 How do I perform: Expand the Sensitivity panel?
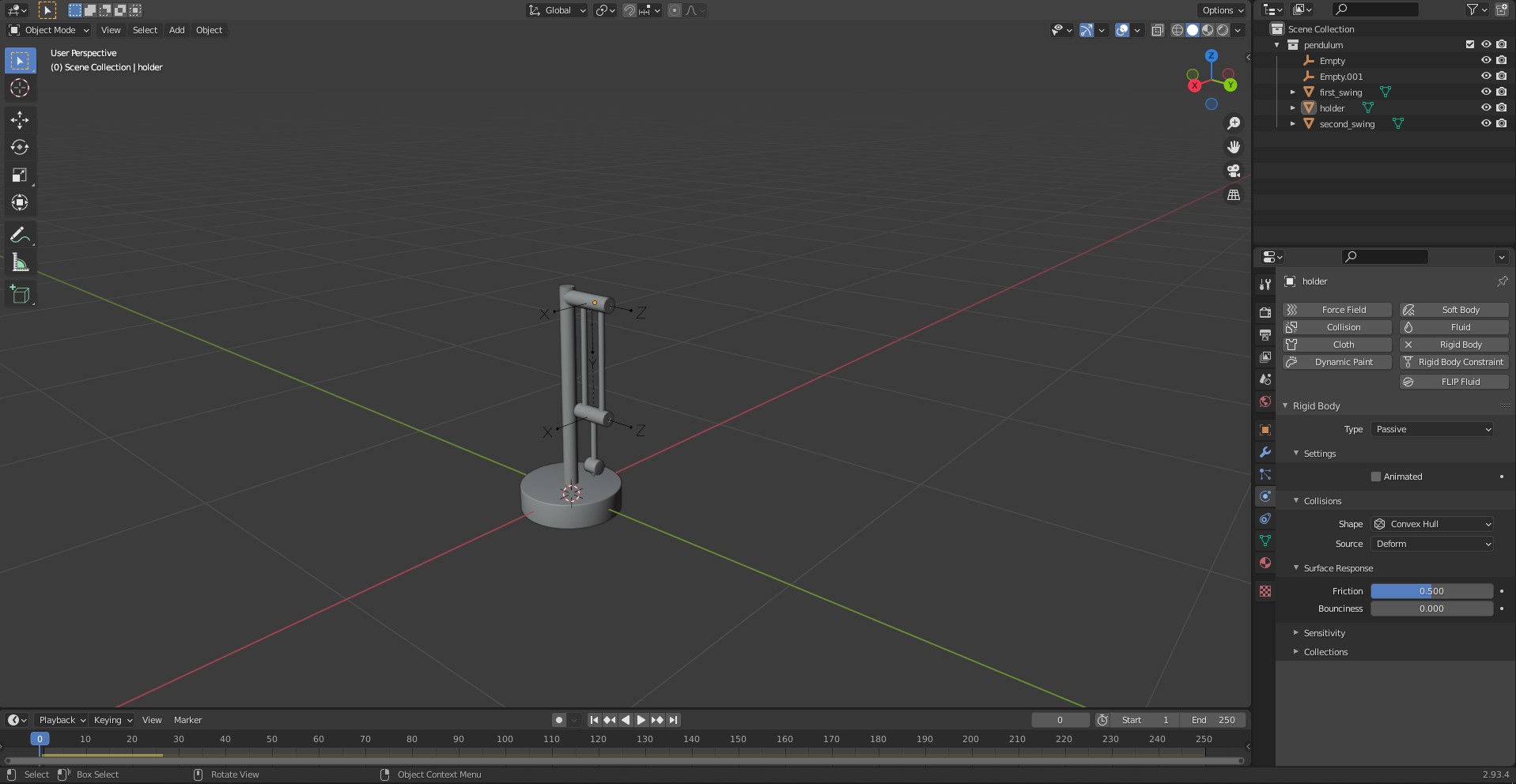(x=1324, y=633)
